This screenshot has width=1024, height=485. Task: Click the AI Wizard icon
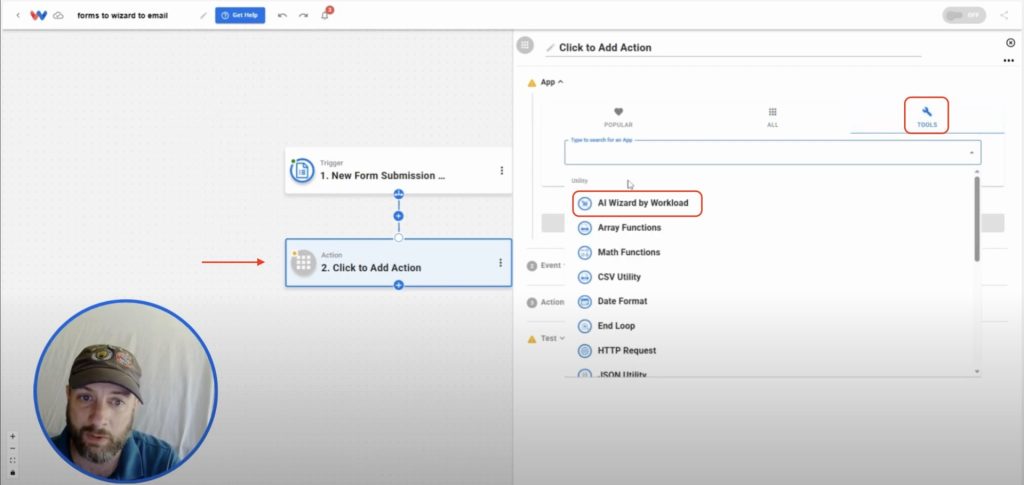pos(584,203)
